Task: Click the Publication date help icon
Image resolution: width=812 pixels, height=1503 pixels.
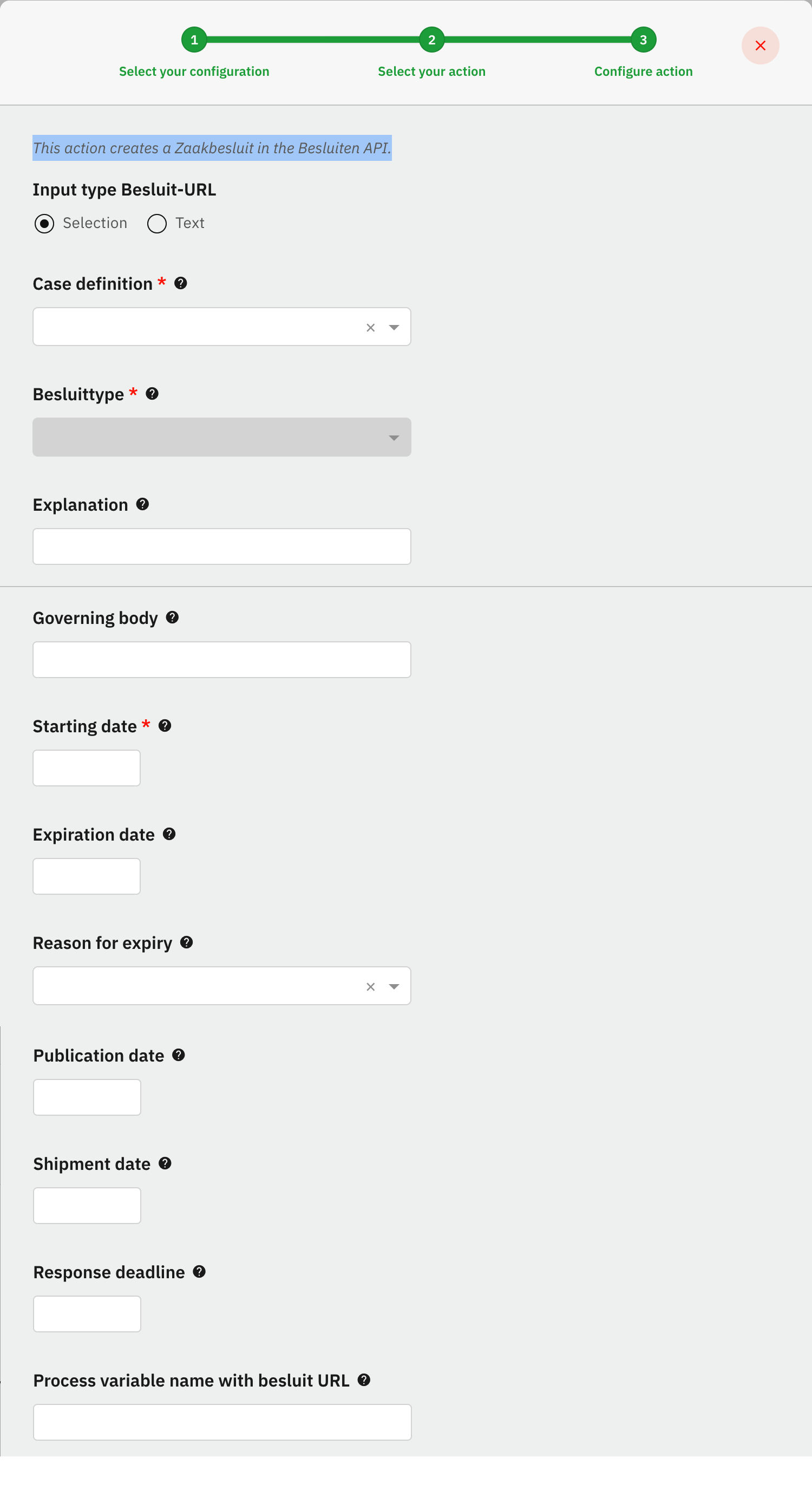Action: point(179,1055)
